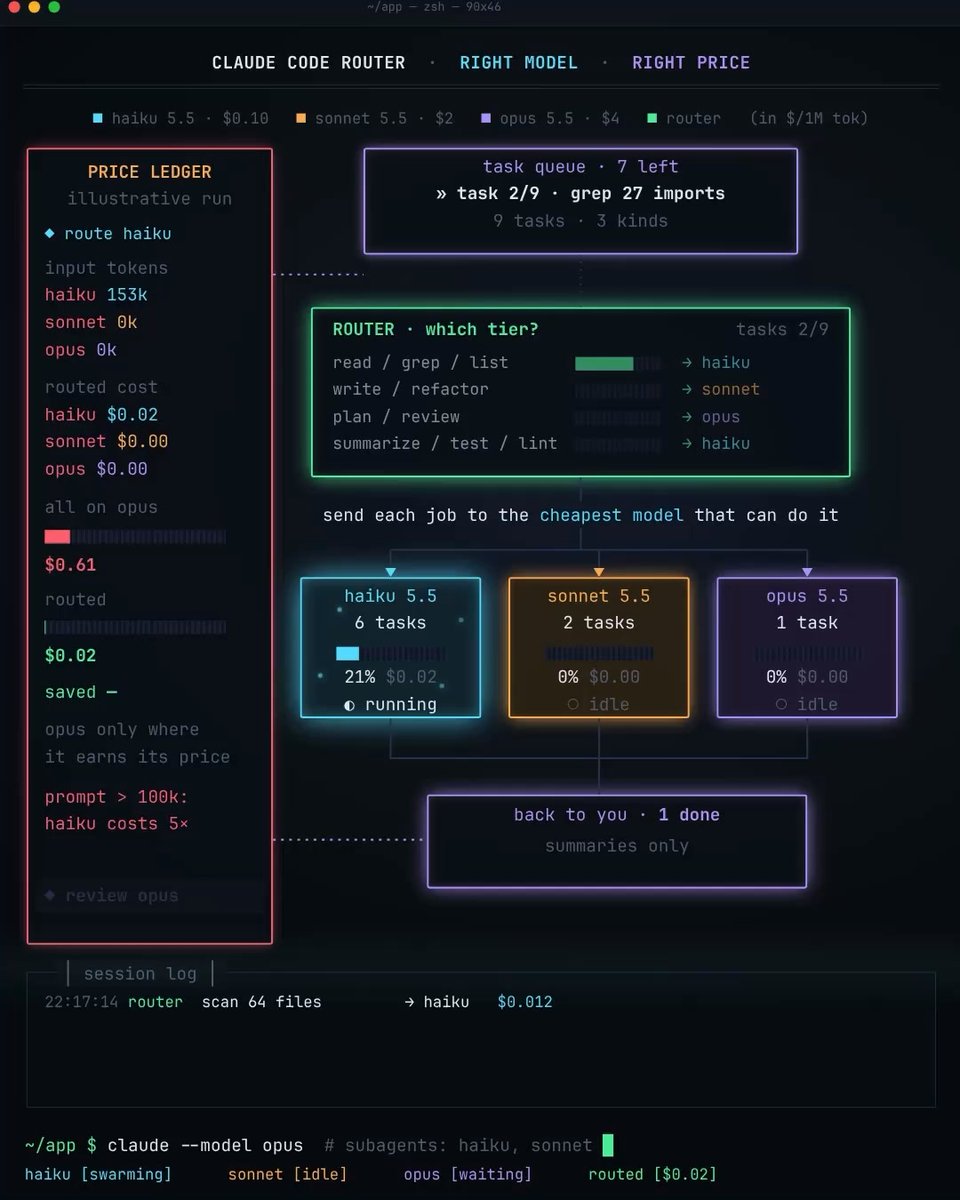Click the half-circle running icon in haiku card
The height and width of the screenshot is (1200, 960).
[349, 704]
